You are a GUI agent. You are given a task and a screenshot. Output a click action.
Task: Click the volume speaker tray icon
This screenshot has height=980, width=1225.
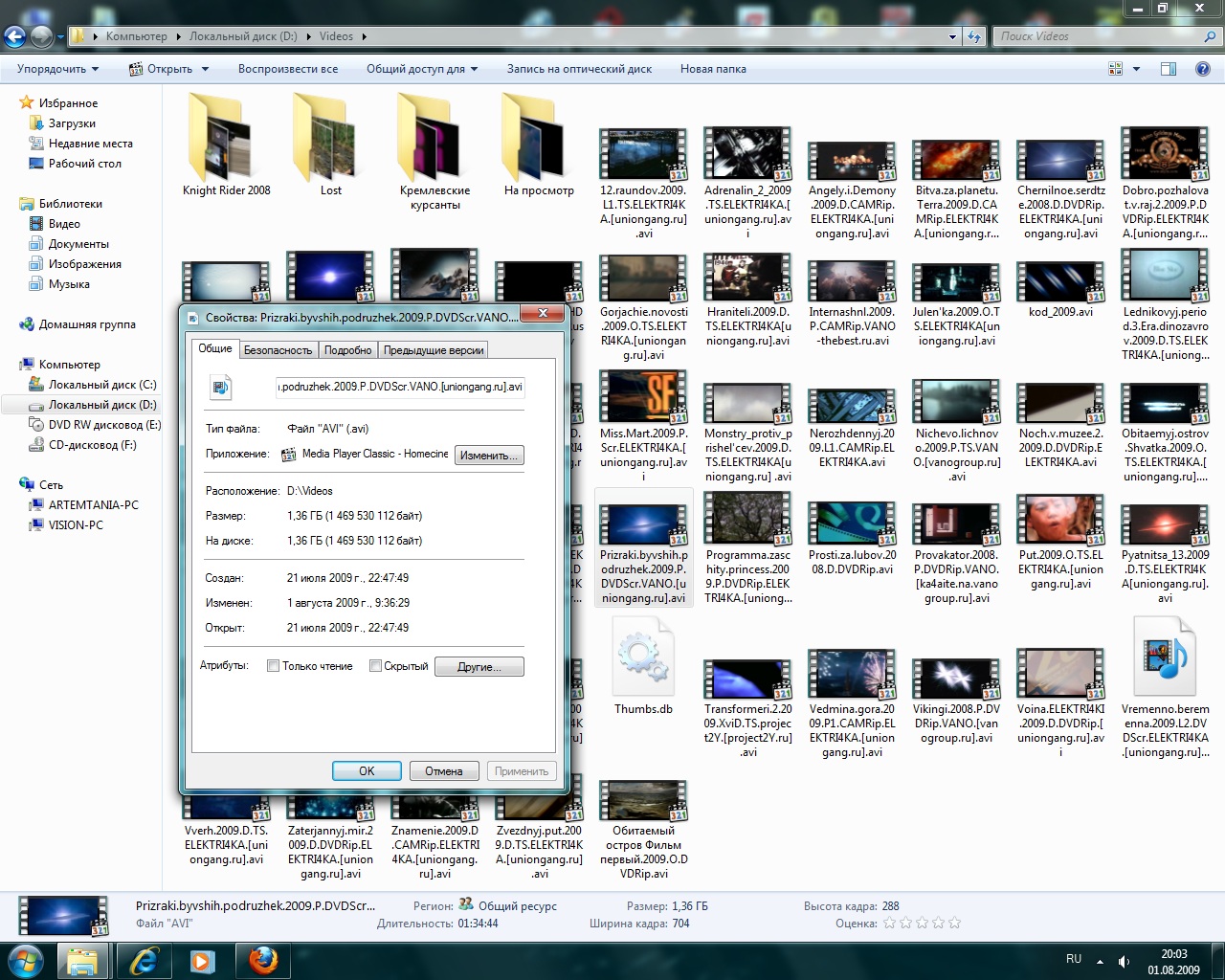point(1124,961)
